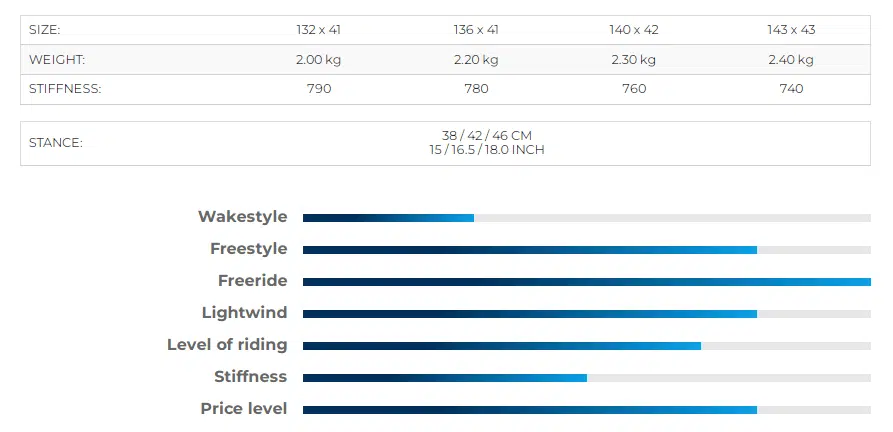Click the Level of riding bar
893x432 pixels.
coord(587,346)
